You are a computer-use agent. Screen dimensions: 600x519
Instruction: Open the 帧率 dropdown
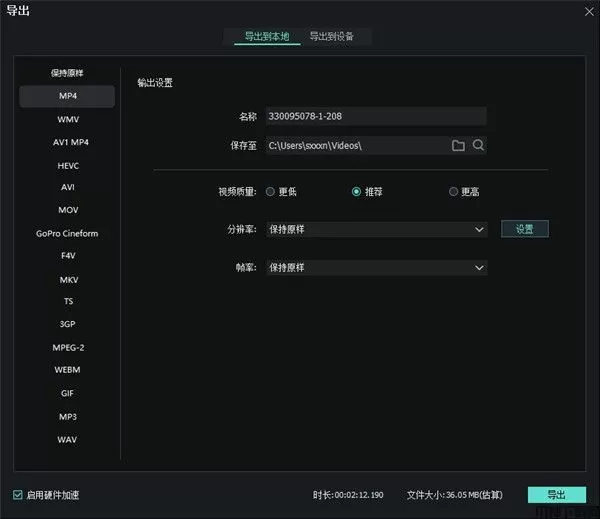pyautogui.click(x=377, y=268)
